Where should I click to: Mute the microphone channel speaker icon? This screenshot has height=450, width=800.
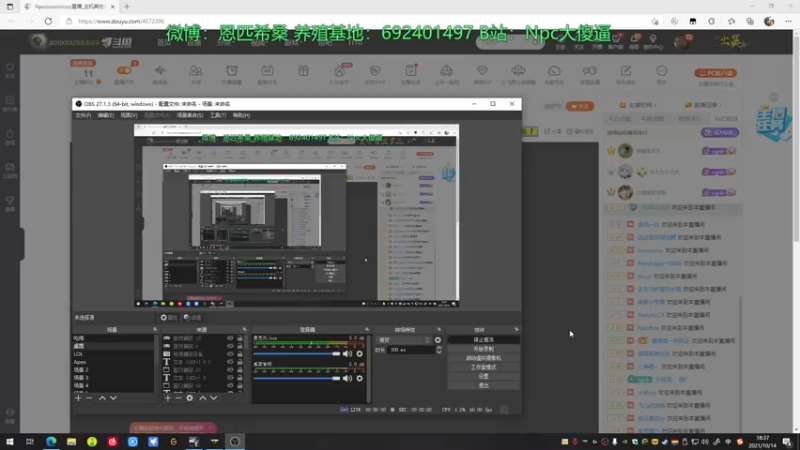click(x=347, y=354)
